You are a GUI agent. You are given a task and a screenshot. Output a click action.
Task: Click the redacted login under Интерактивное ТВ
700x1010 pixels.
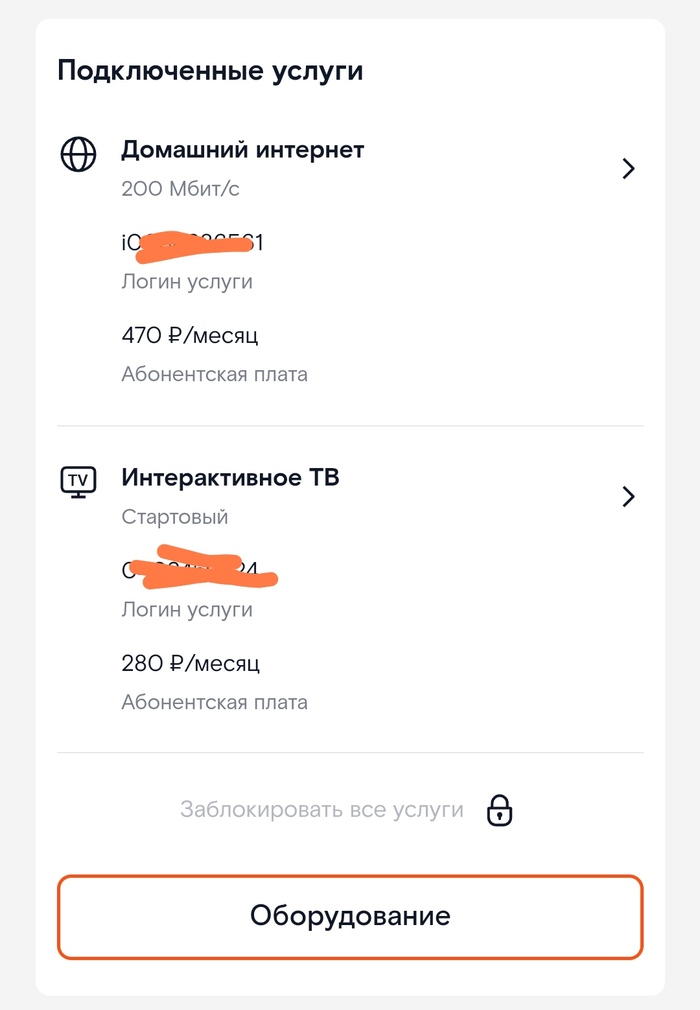[x=195, y=570]
